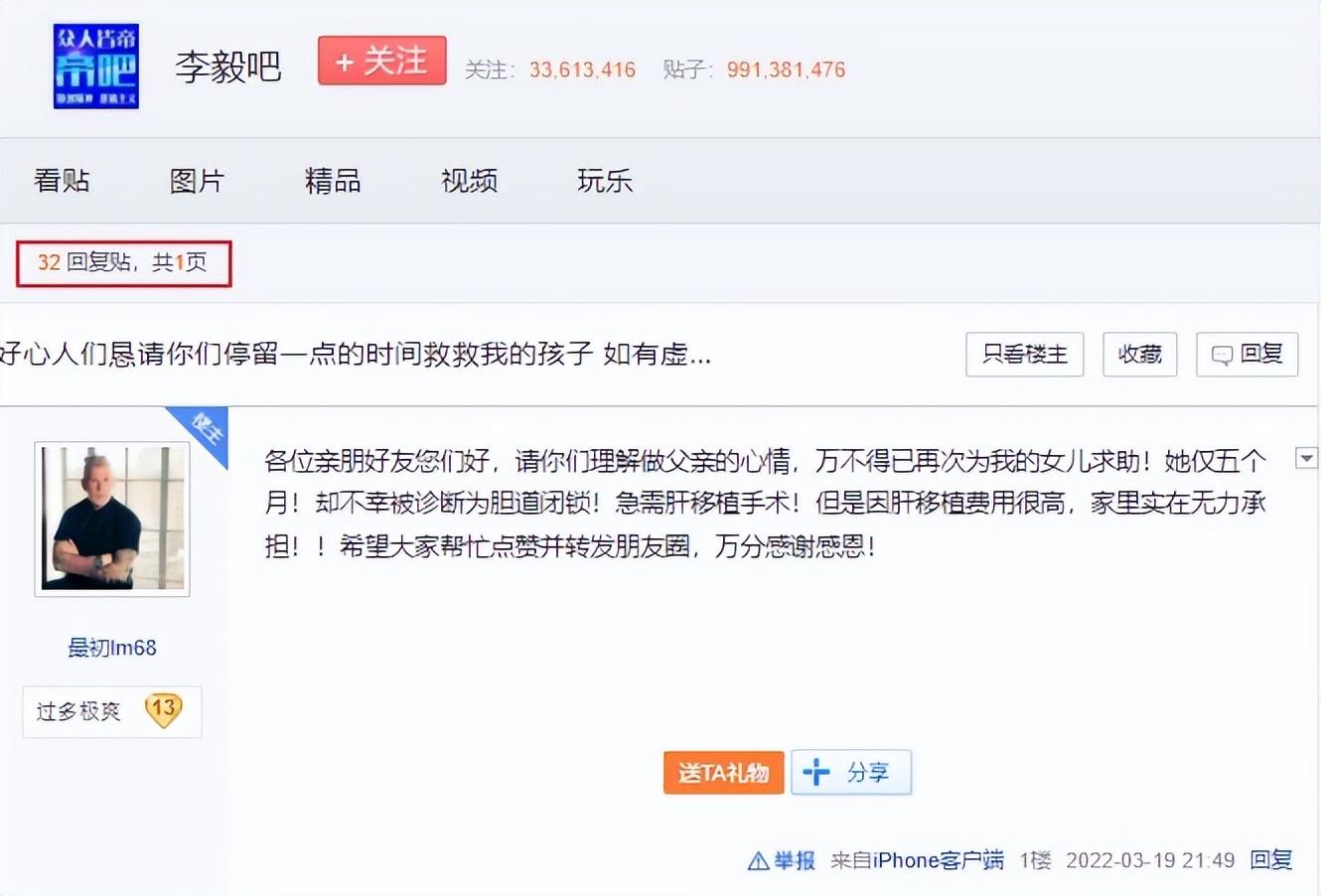
Task: Click 回复 link next to the timestamp
Action: click(1270, 860)
